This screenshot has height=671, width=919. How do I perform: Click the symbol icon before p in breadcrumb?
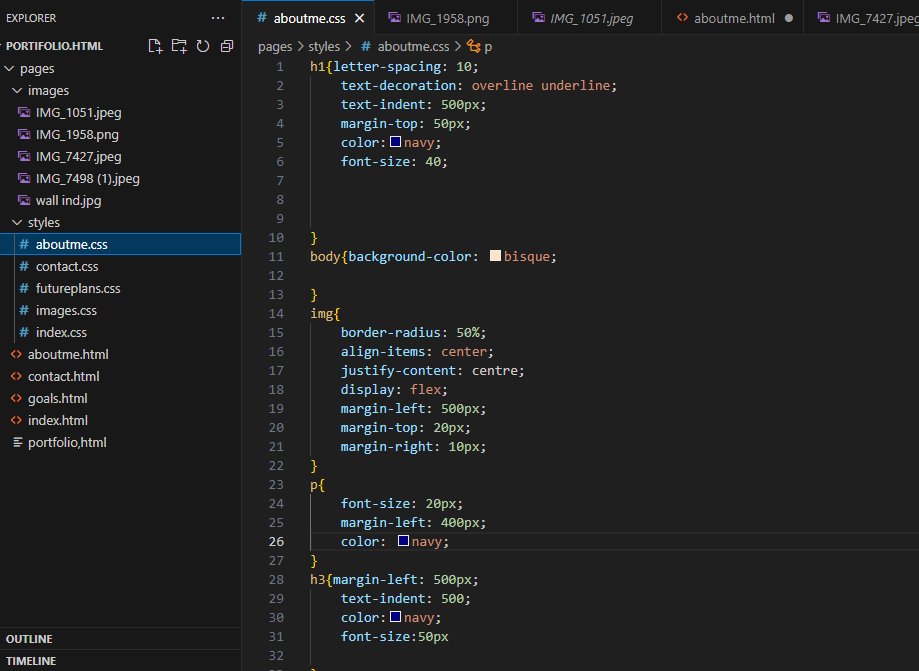pyautogui.click(x=474, y=46)
